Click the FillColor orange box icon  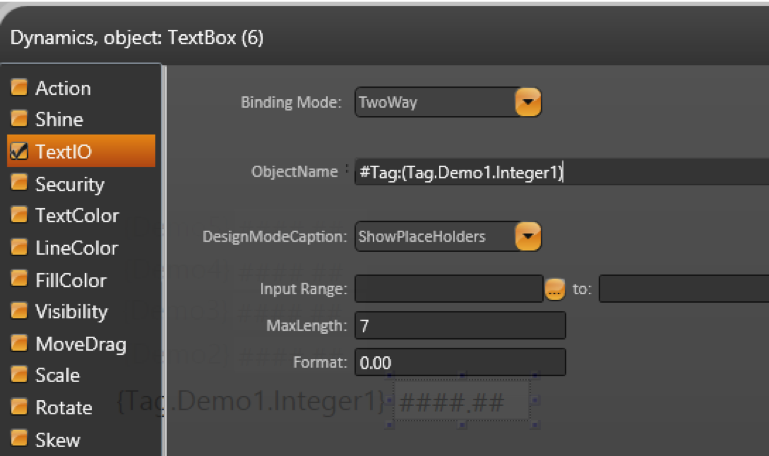coord(19,280)
